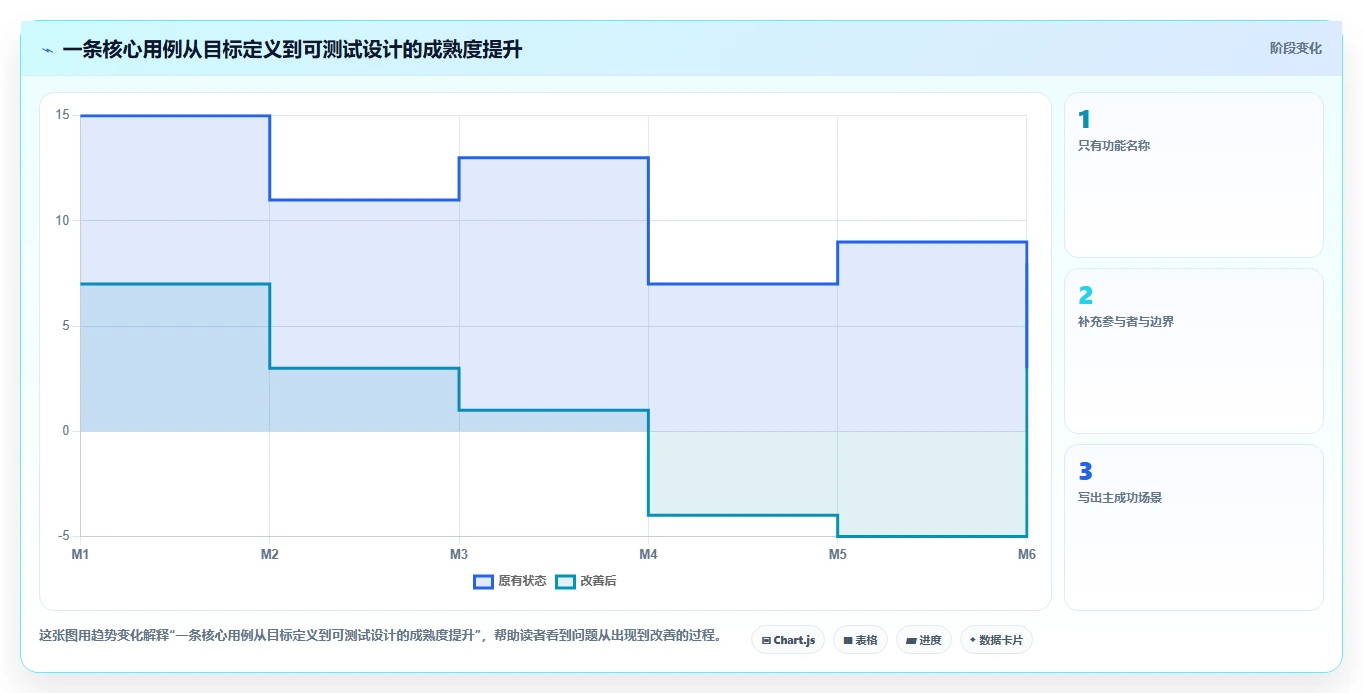Click the blue 原有状态 legend color box
1363x693 pixels.
[483, 581]
